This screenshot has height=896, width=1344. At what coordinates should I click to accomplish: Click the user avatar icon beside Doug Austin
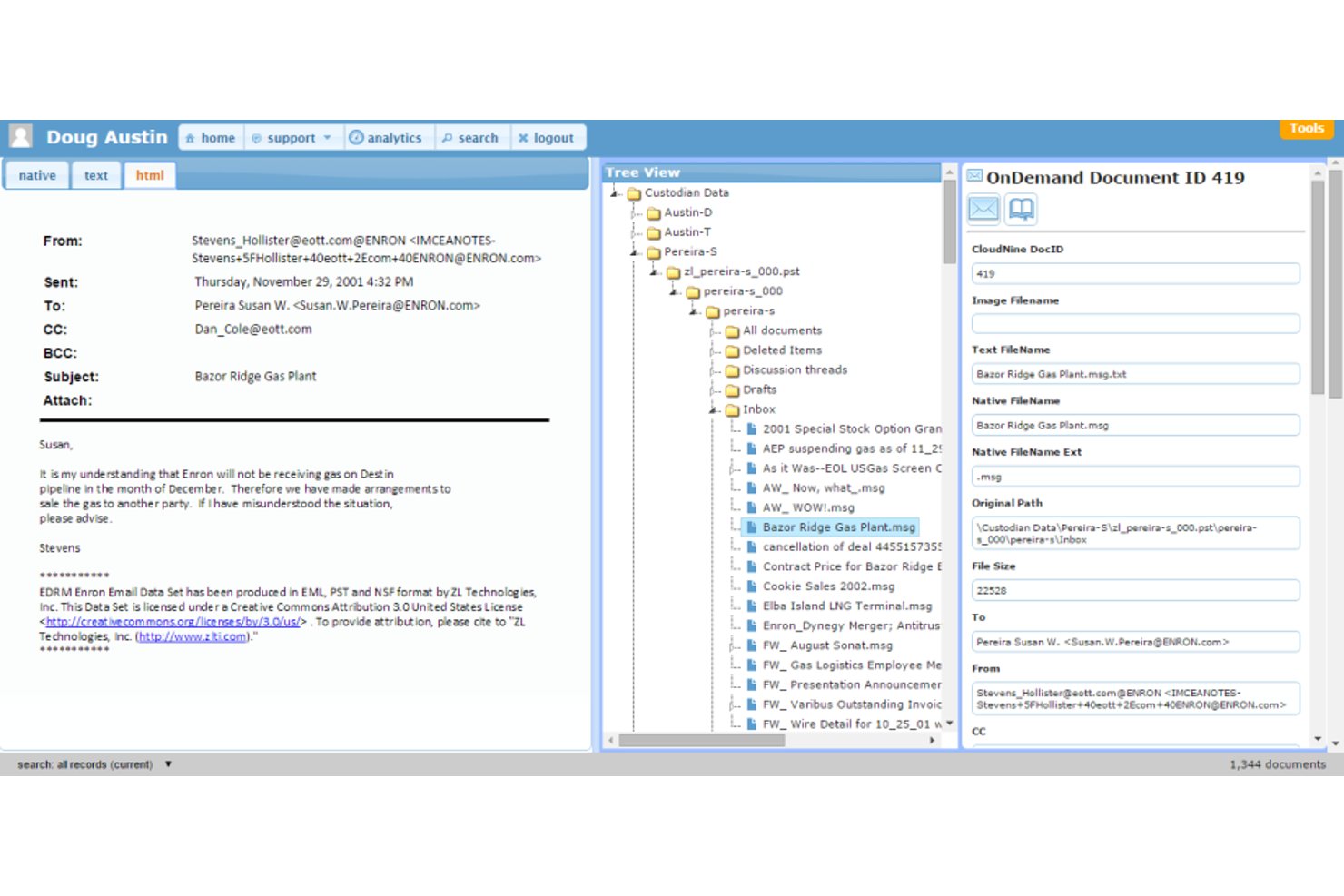(x=20, y=136)
